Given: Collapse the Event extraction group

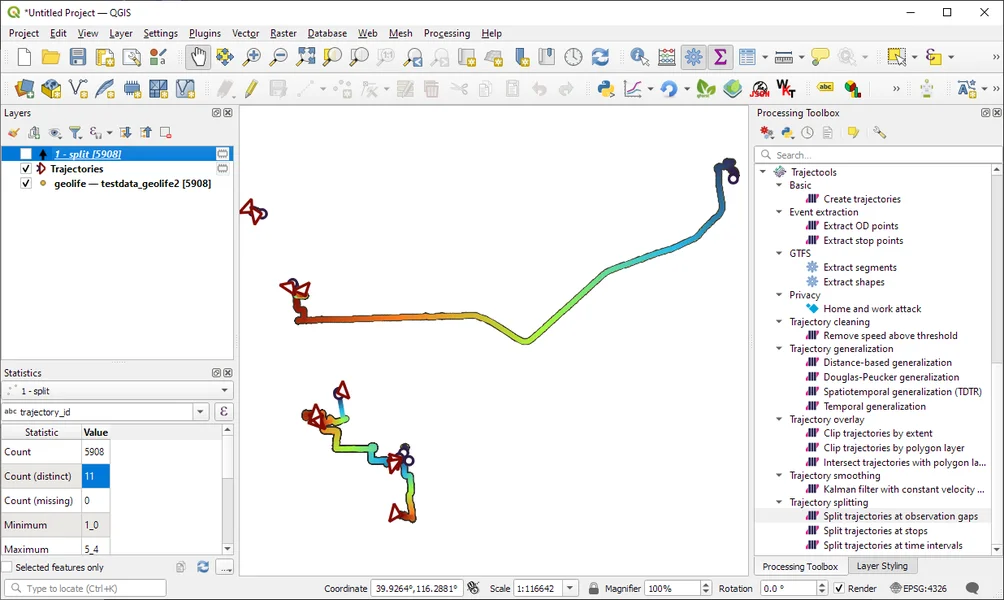Looking at the screenshot, I should pos(779,212).
